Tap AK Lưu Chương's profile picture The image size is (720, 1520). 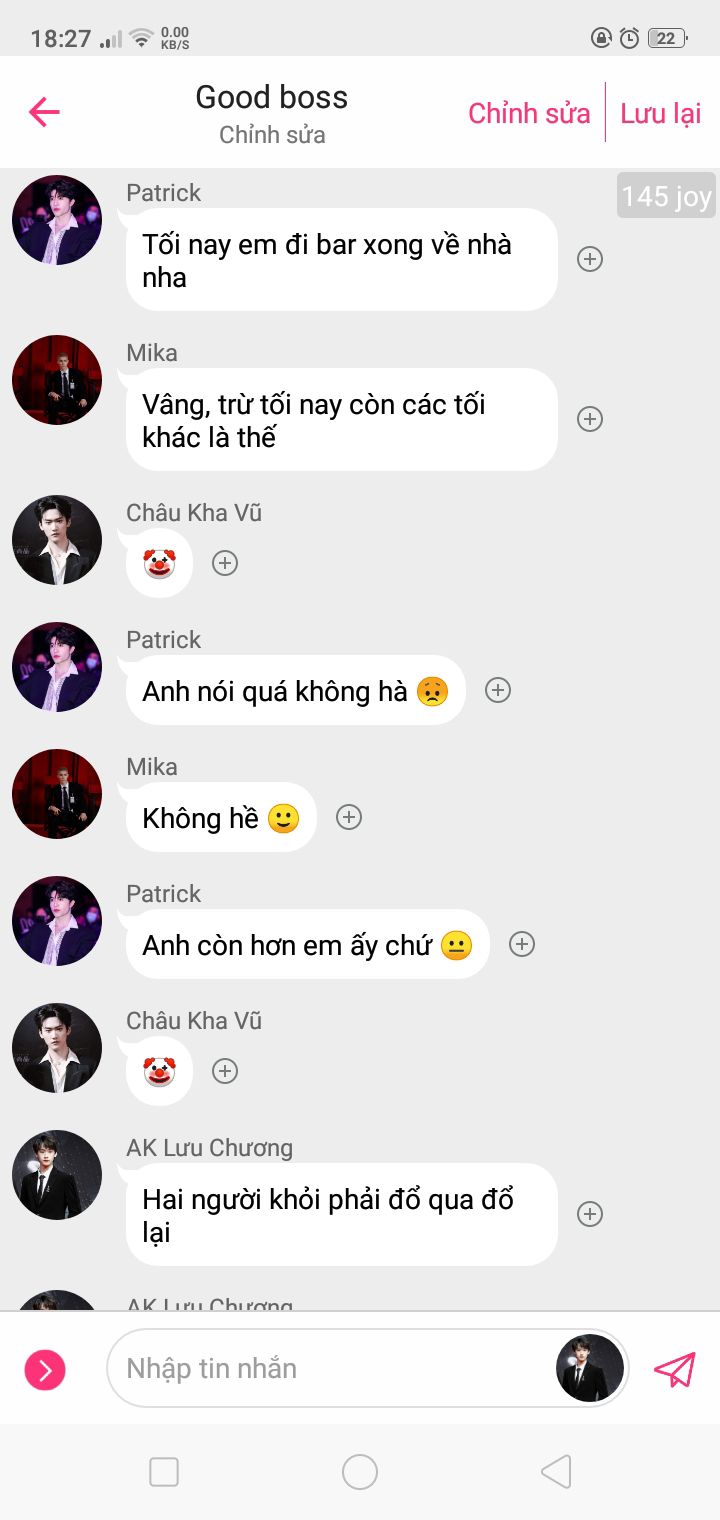[57, 1175]
